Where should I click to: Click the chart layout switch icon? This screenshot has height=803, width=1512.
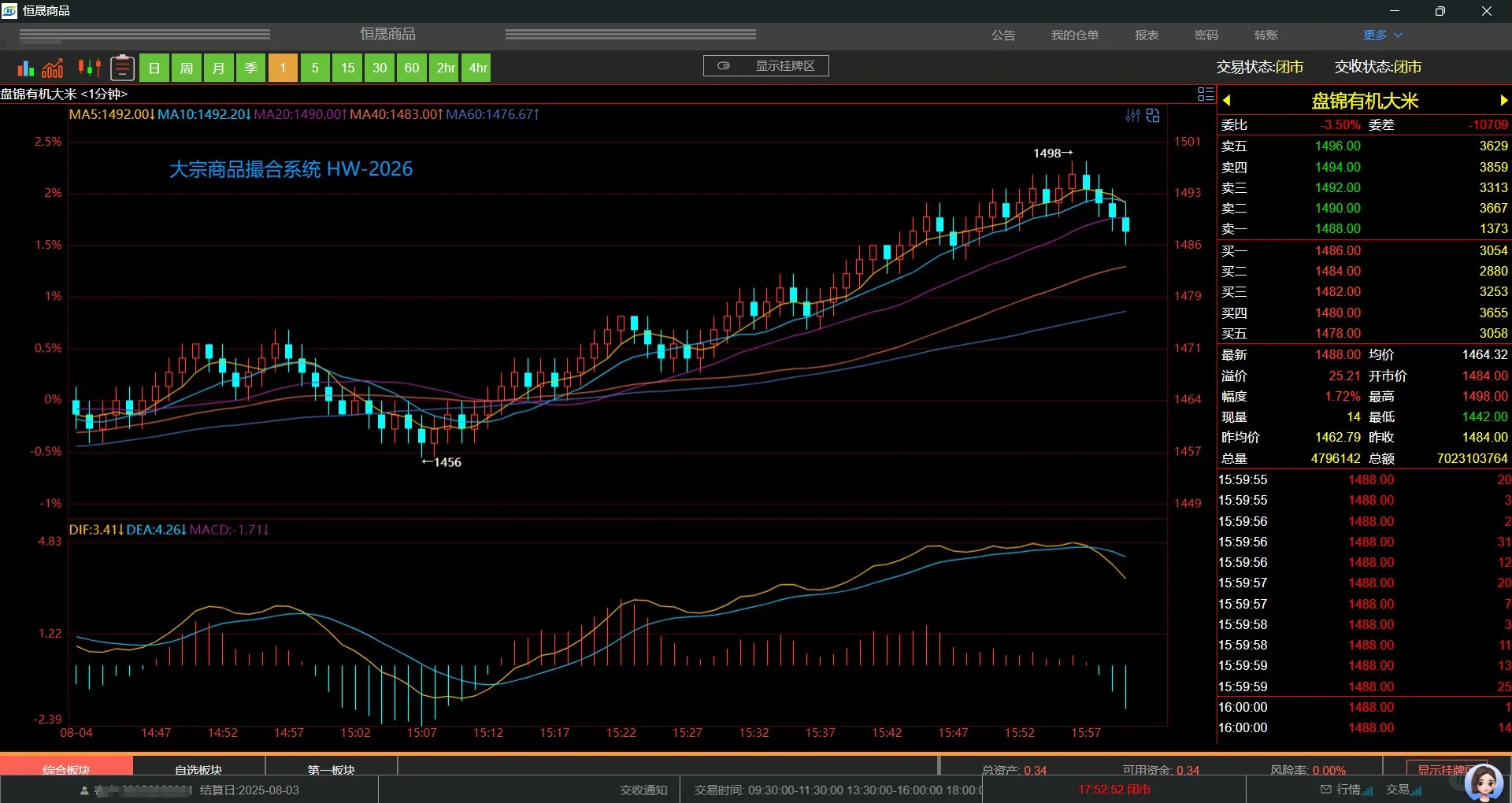(x=1153, y=116)
